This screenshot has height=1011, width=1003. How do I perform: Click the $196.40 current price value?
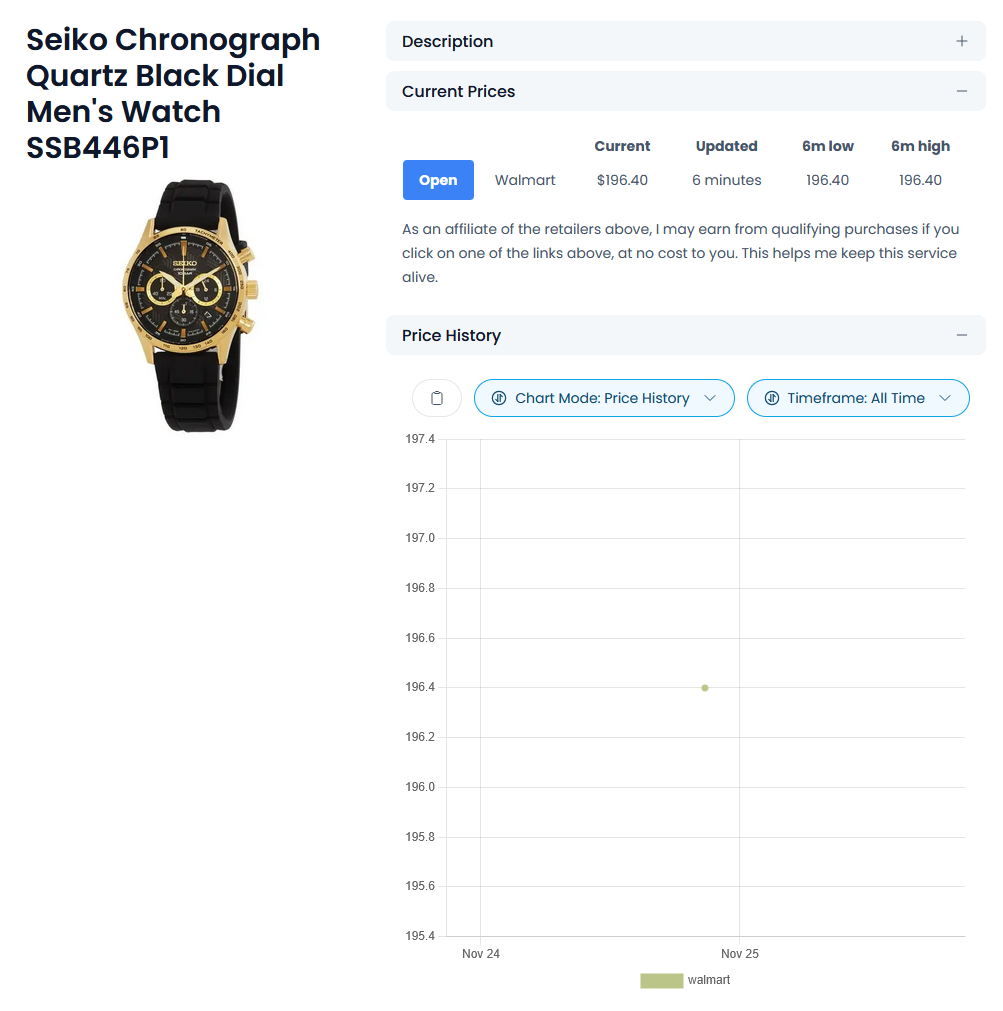622,180
